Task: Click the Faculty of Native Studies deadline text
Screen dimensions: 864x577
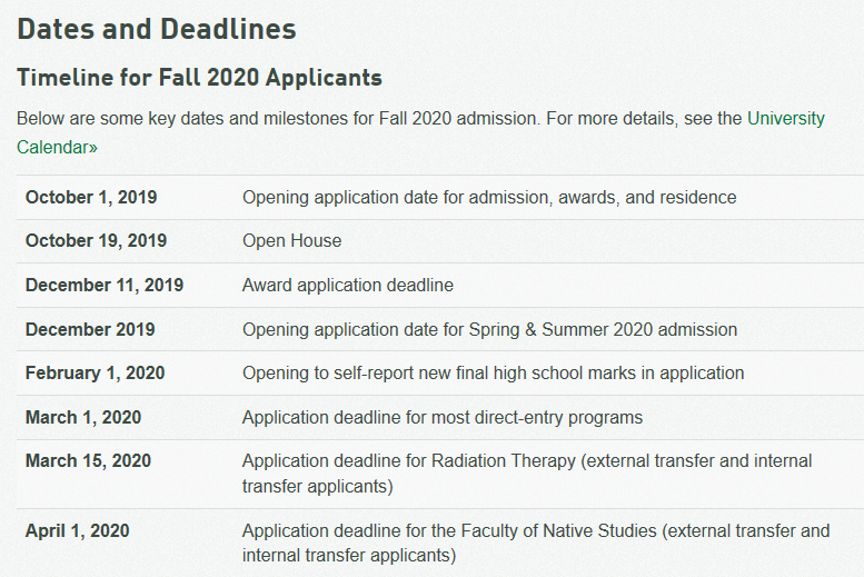Action: pos(536,543)
